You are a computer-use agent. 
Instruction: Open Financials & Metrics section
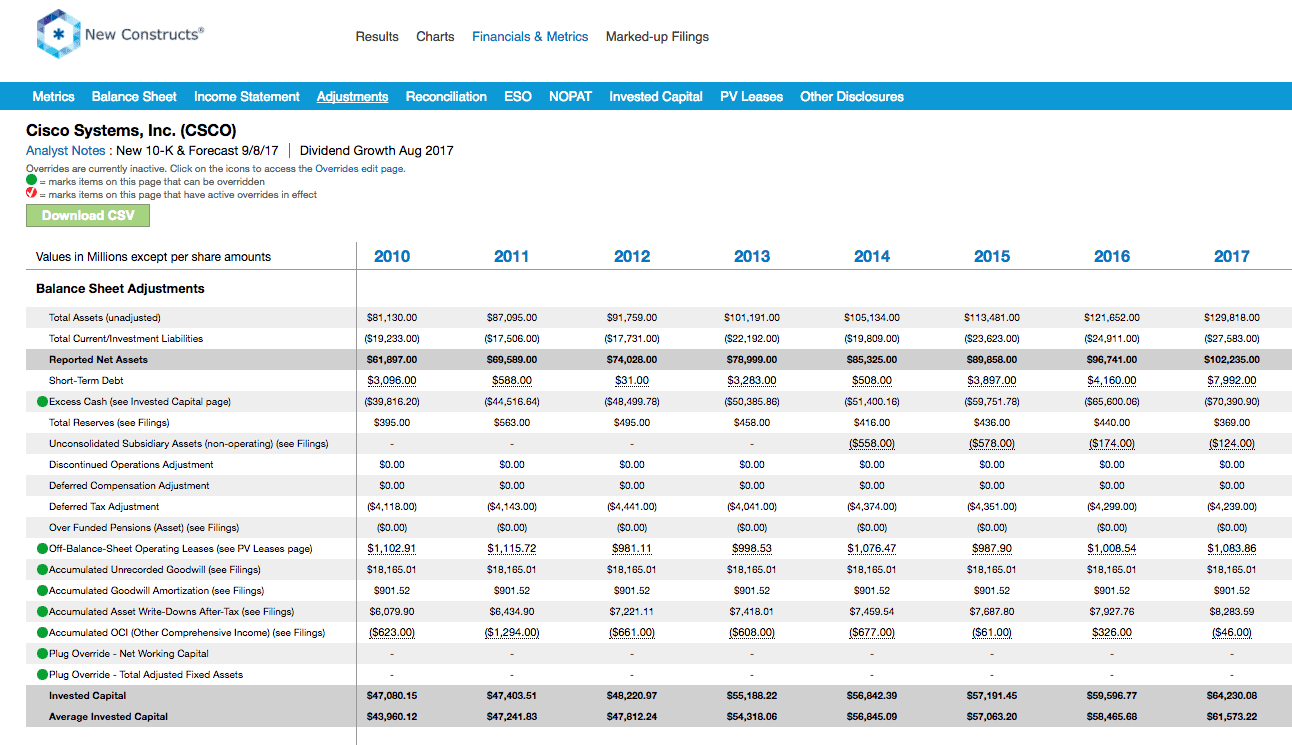click(530, 37)
